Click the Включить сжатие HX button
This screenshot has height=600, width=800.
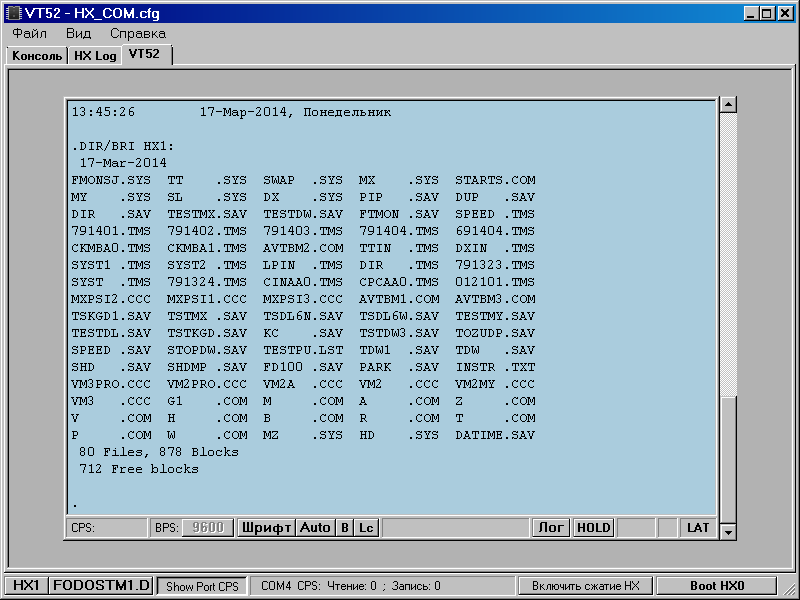(x=585, y=586)
